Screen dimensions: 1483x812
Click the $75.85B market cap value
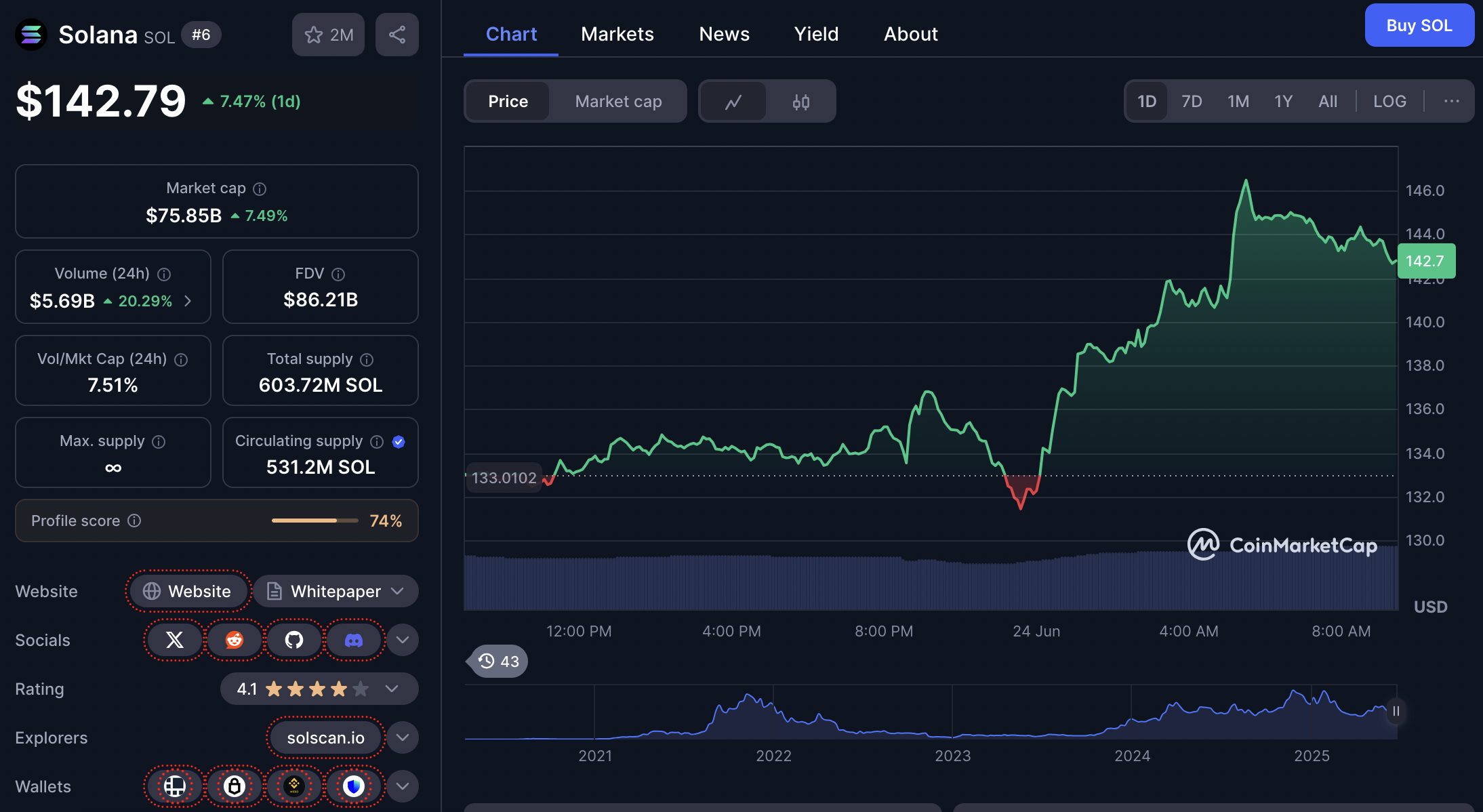(x=184, y=216)
